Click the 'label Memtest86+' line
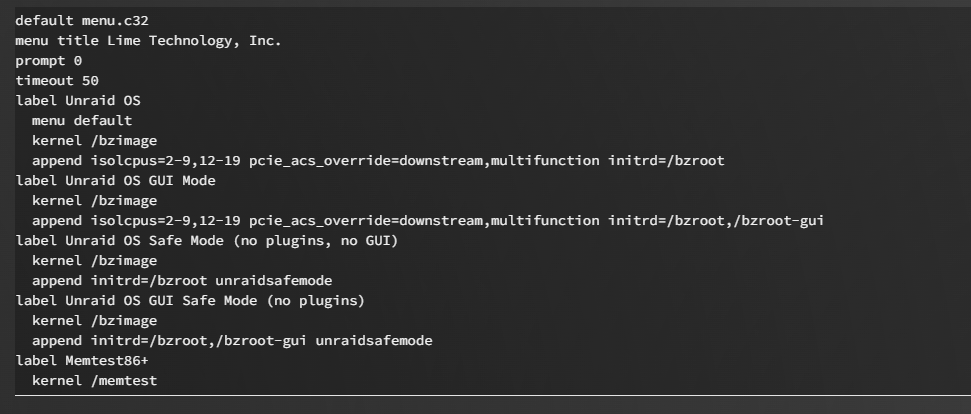 coord(82,361)
